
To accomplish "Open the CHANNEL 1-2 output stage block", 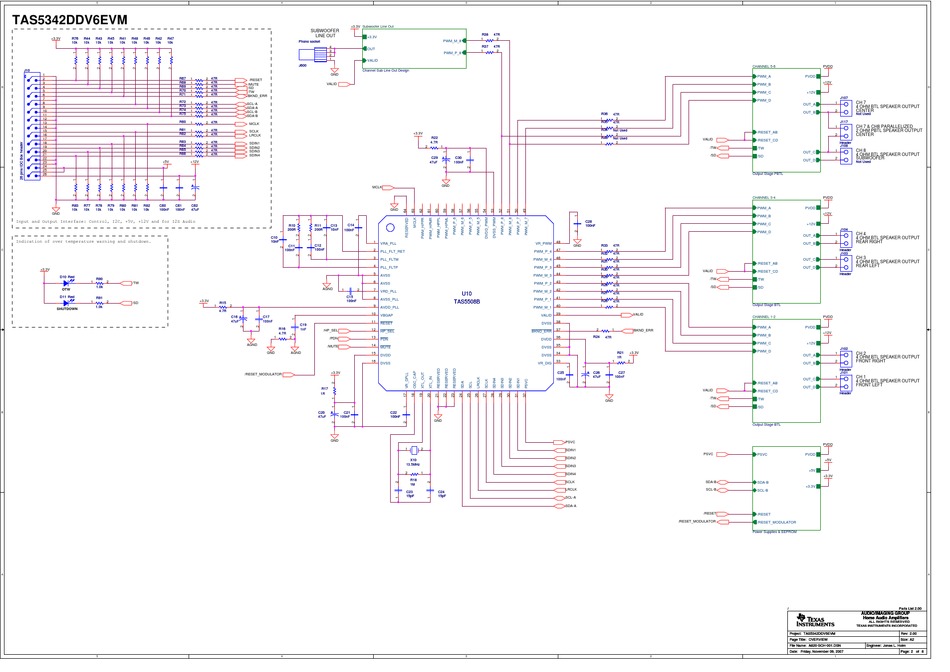I will coord(786,370).
